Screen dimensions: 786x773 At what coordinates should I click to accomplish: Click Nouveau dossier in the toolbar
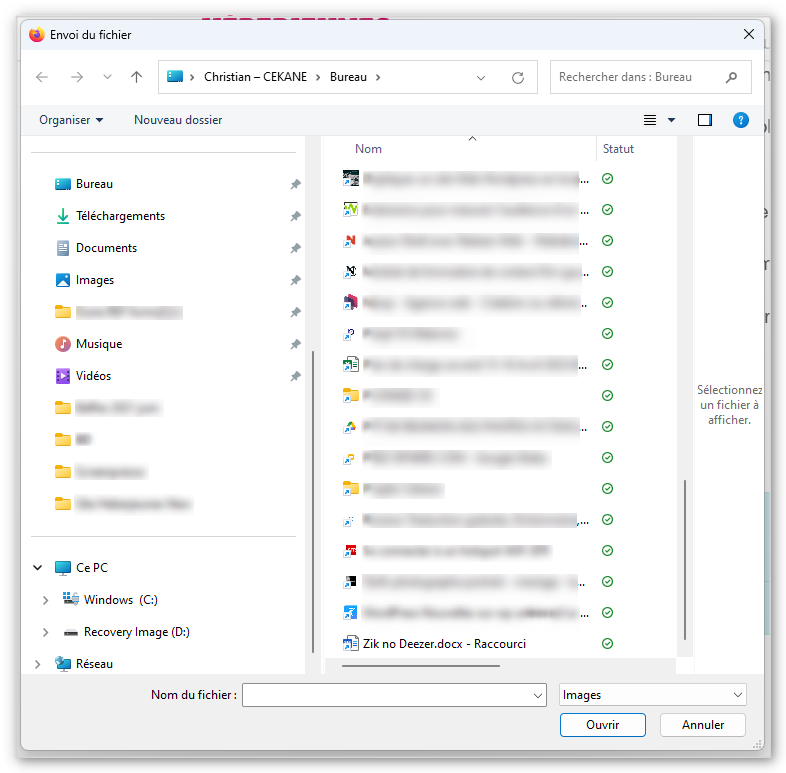click(178, 120)
